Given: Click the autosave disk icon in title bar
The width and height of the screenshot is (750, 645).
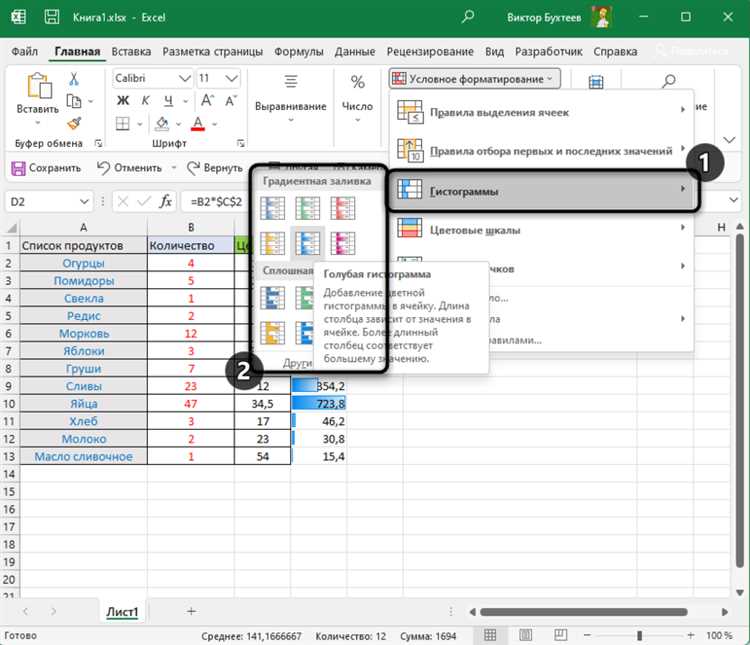Looking at the screenshot, I should (52, 17).
